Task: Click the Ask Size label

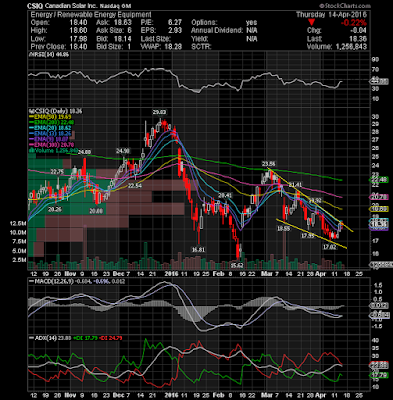Action: coord(110,31)
